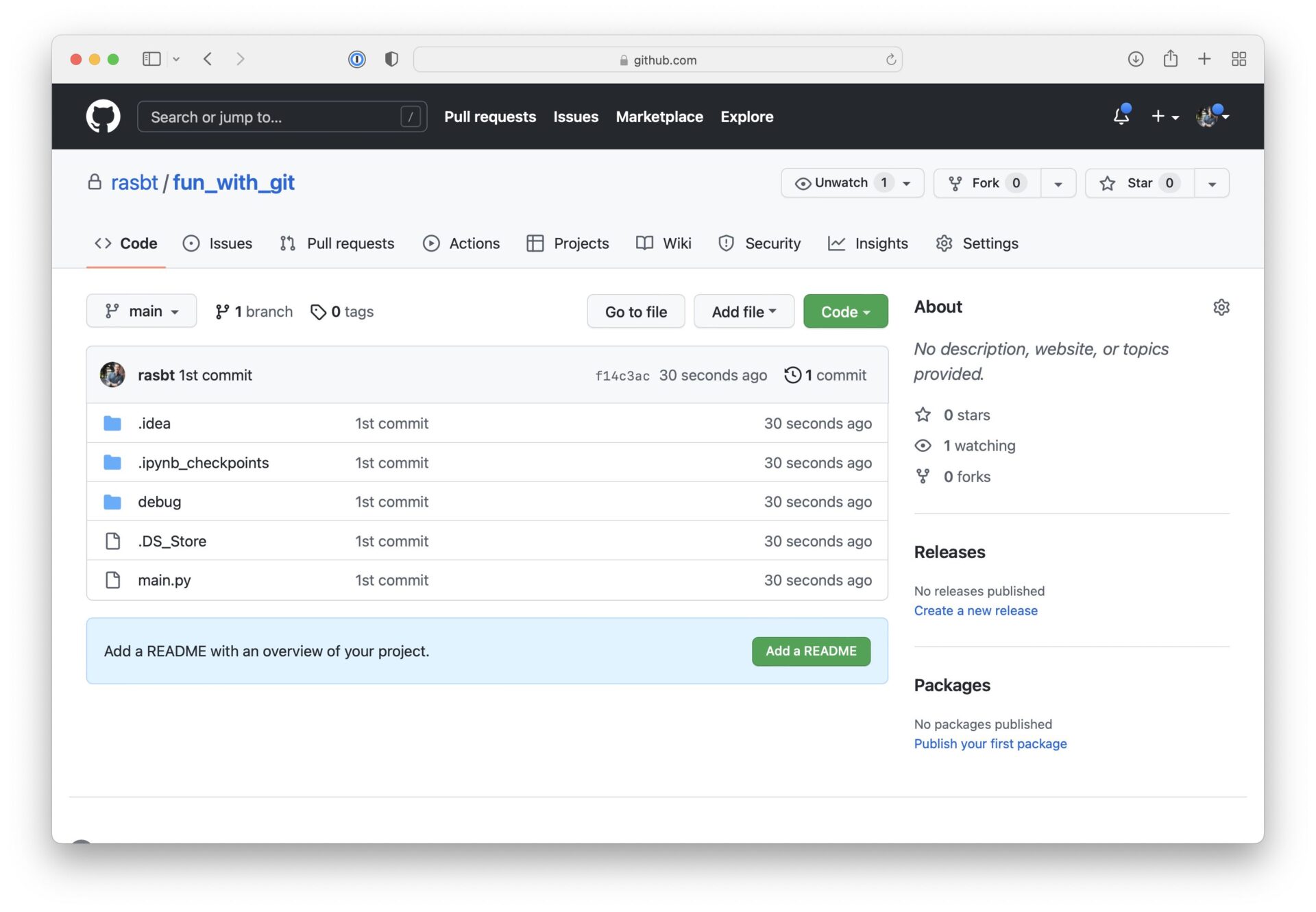Expand the Fork dropdown arrow
1316x912 pixels.
coord(1058,183)
